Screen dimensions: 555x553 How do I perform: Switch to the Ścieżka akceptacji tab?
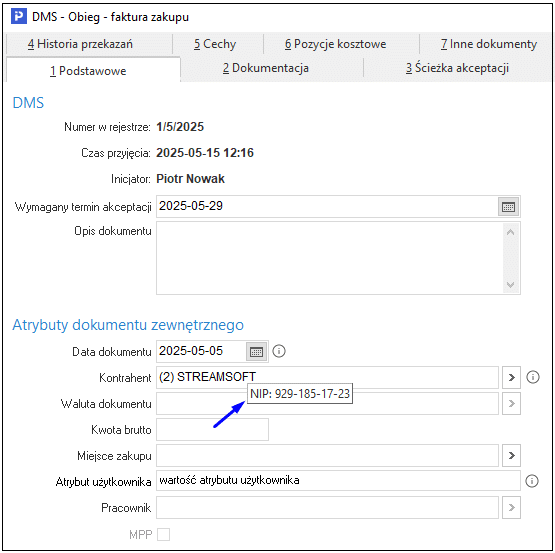tap(457, 68)
